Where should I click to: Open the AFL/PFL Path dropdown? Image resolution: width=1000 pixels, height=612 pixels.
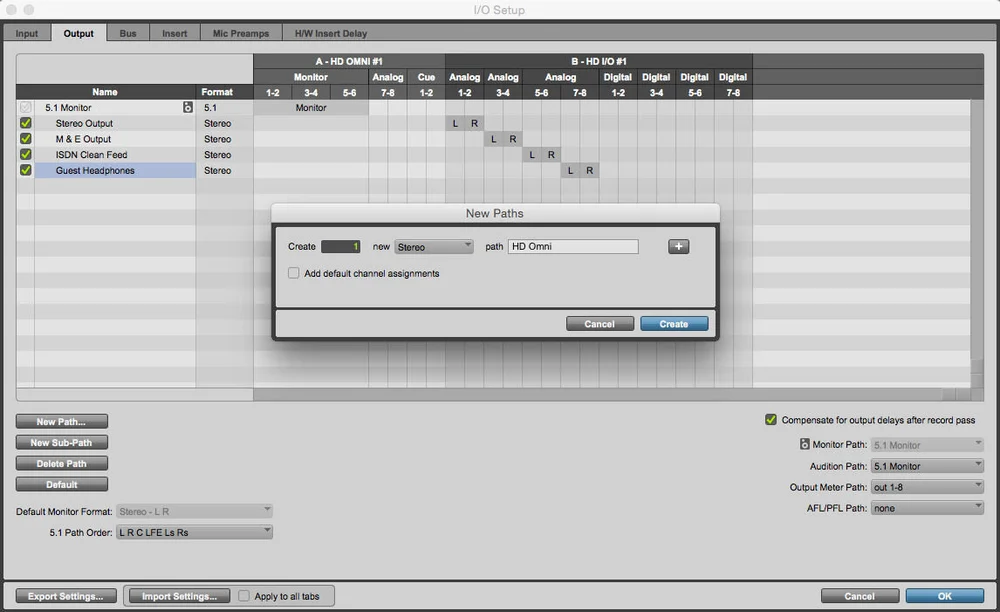[x=927, y=508]
